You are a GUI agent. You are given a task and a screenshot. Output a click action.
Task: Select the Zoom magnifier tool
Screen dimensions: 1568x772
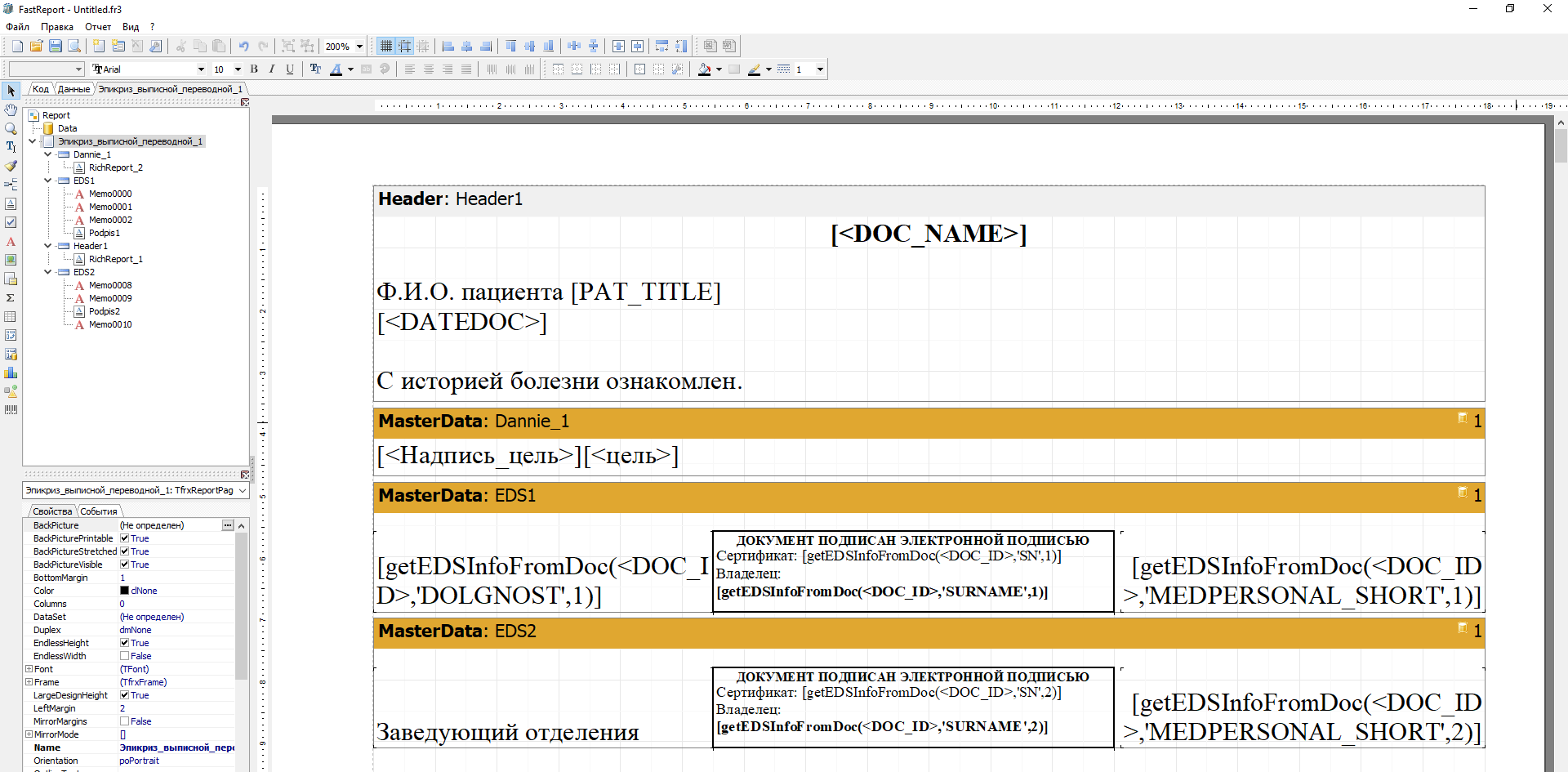11,128
